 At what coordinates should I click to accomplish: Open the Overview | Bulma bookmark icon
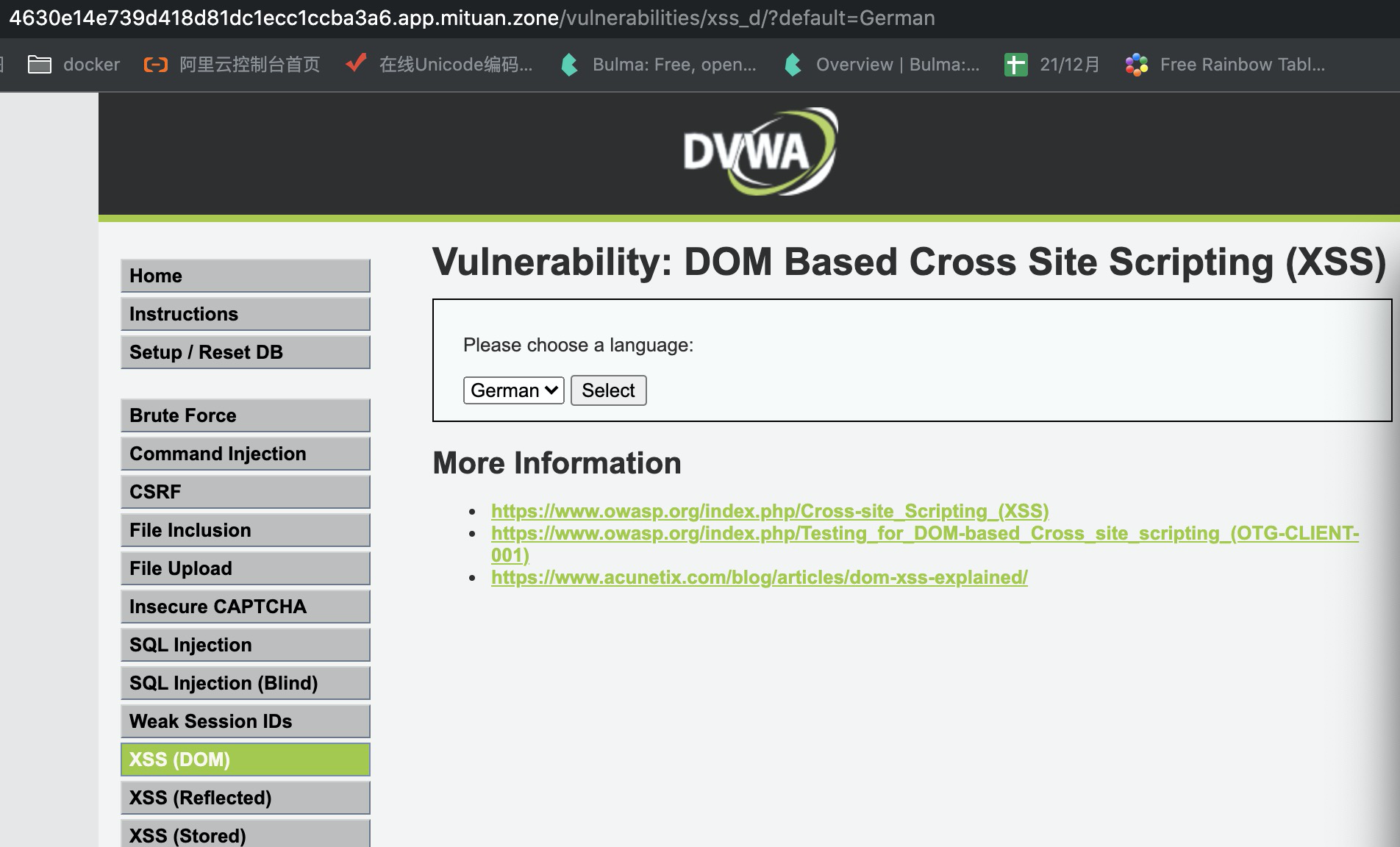(793, 65)
